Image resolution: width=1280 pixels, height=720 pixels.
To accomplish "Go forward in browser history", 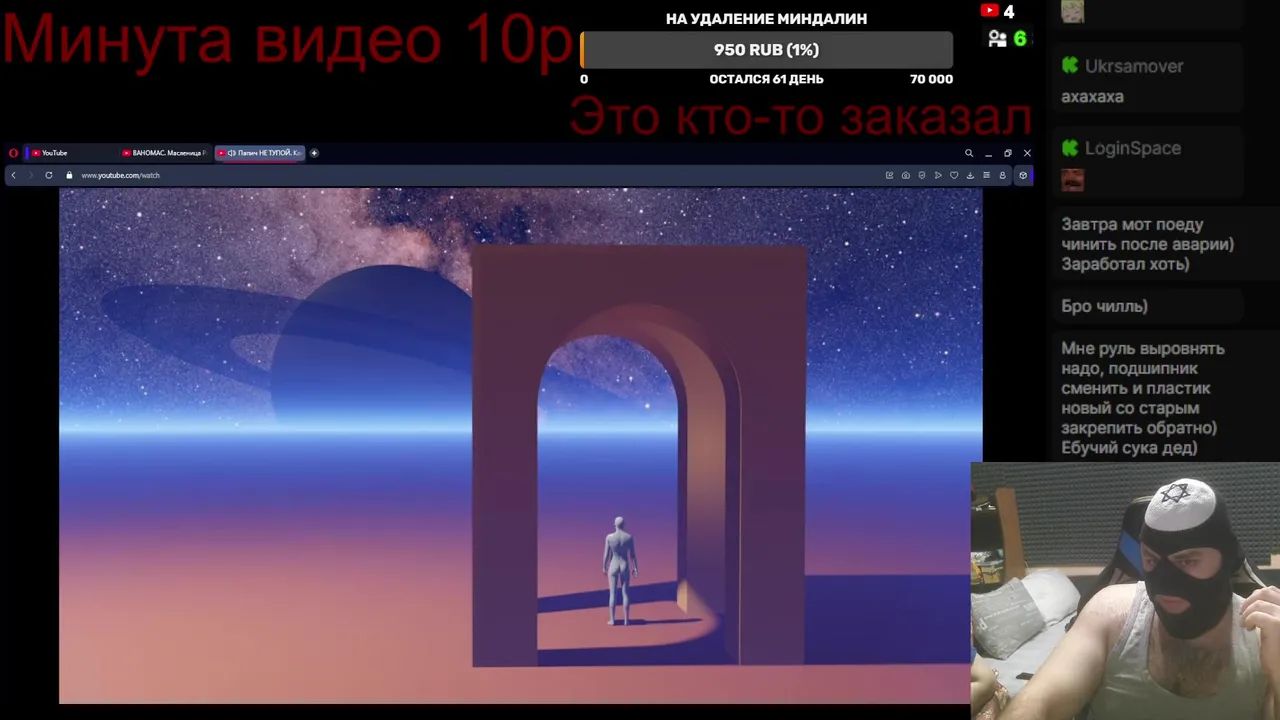I will [31, 175].
